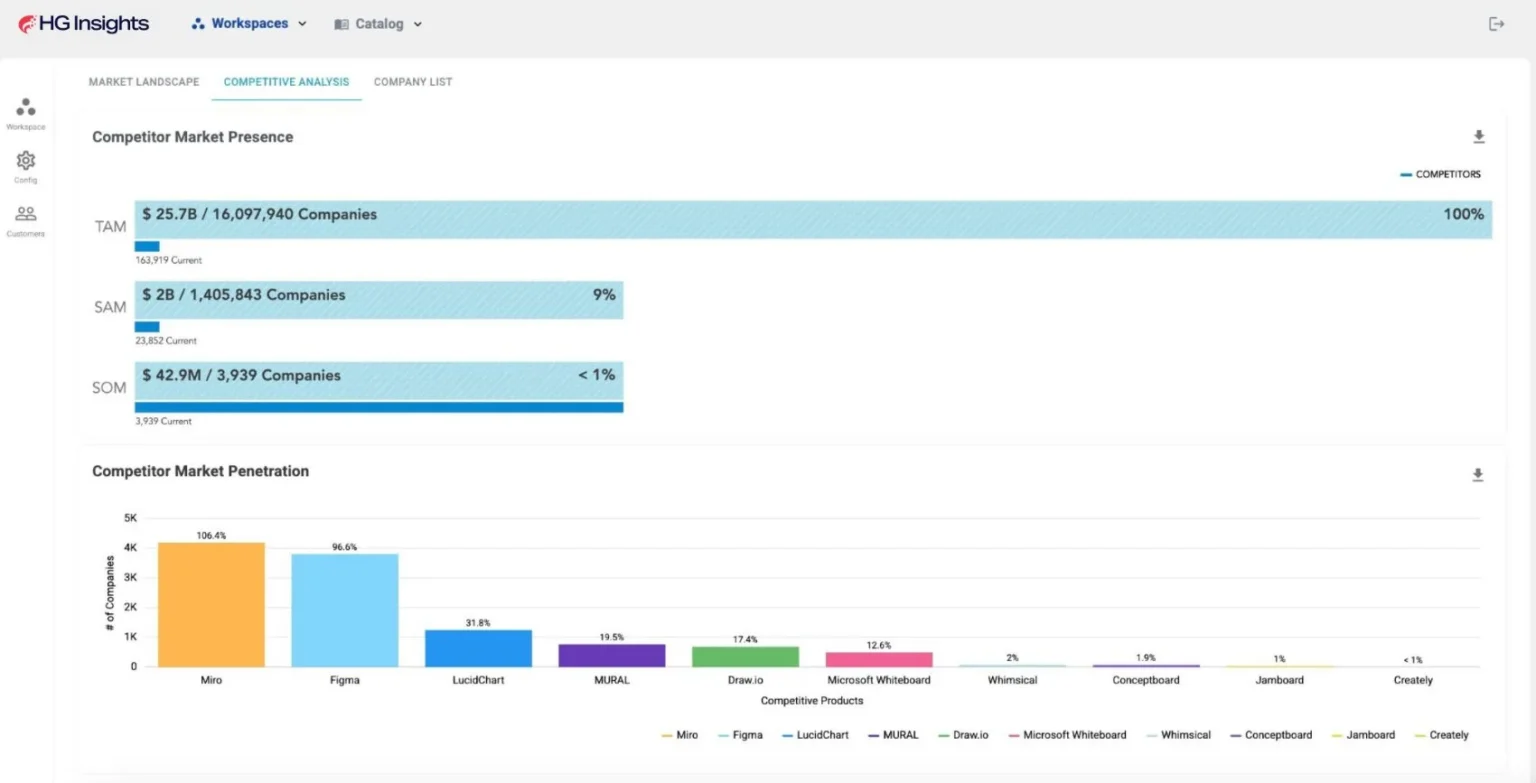This screenshot has width=1536, height=783.
Task: Click the '23,852 Current' label
Action: tap(167, 341)
